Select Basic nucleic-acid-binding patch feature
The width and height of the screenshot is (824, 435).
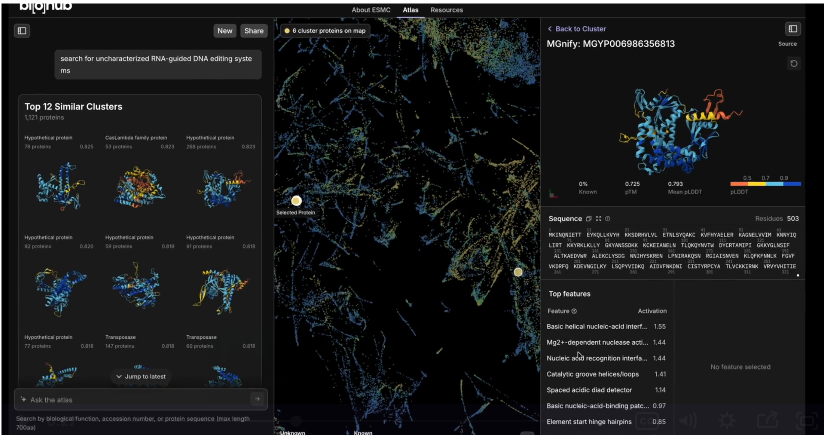point(606,406)
